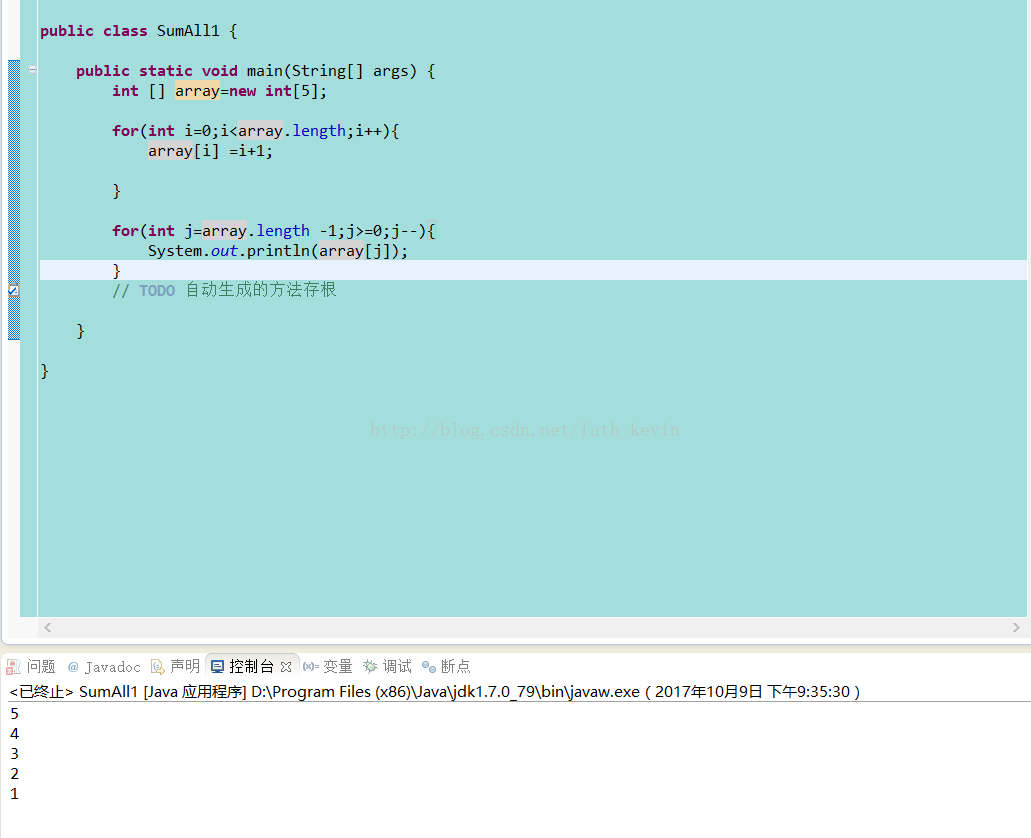Close the 控制台 console tab
The height and width of the screenshot is (838, 1031).
286,667
